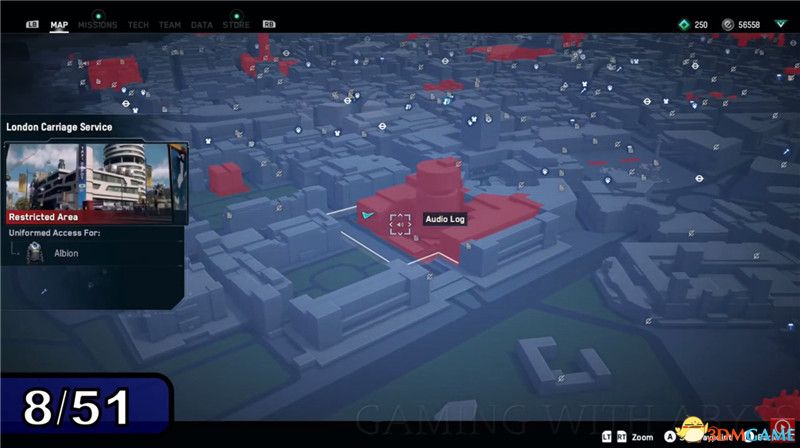This screenshot has width=800, height=448.
Task: Click the London Carriage Service title
Action: pos(59,127)
